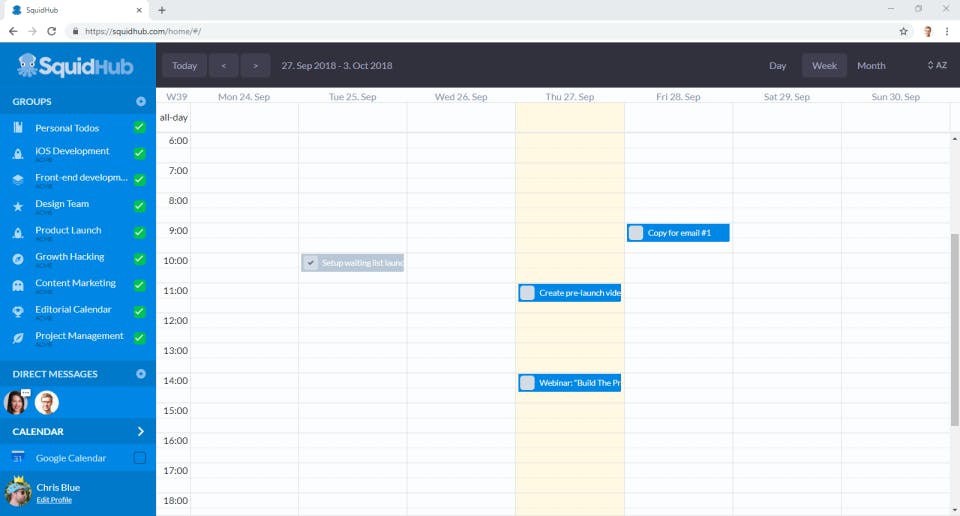
Task: Switch to Month view
Action: (871, 65)
